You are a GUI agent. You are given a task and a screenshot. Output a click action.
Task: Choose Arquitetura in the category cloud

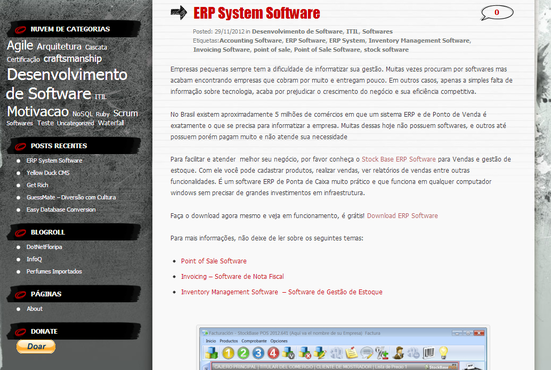(x=59, y=46)
